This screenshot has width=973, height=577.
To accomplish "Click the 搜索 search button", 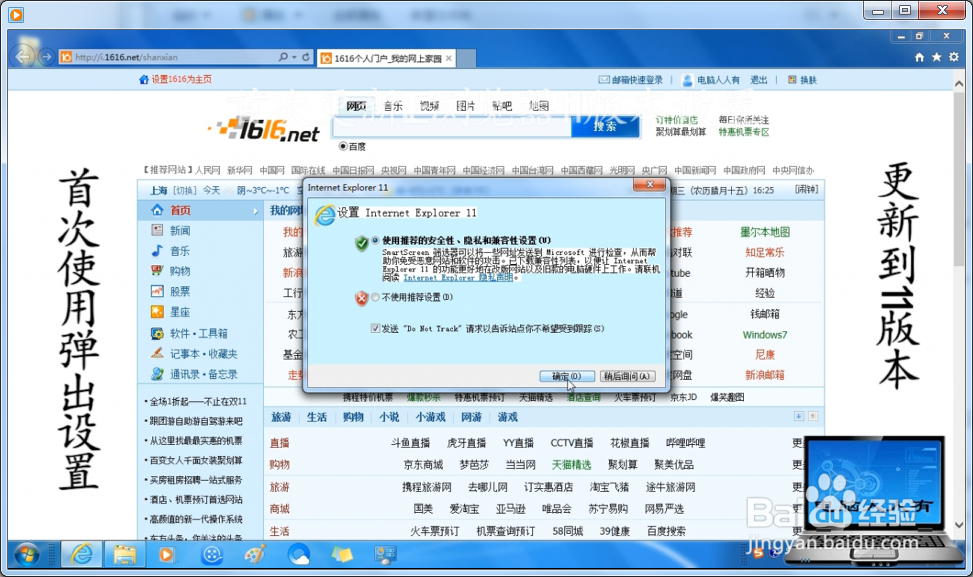I will click(604, 126).
